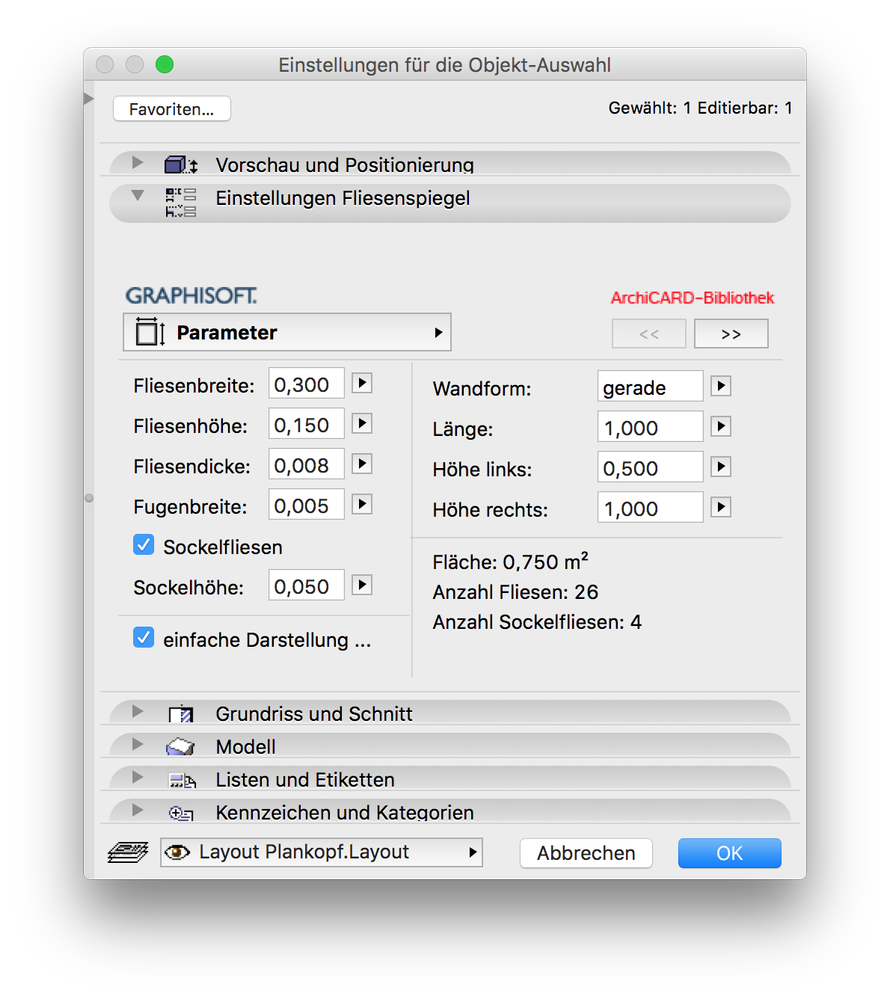Click the Anzahl Fliesen: 26 text
The height and width of the screenshot is (999, 890).
tap(515, 592)
